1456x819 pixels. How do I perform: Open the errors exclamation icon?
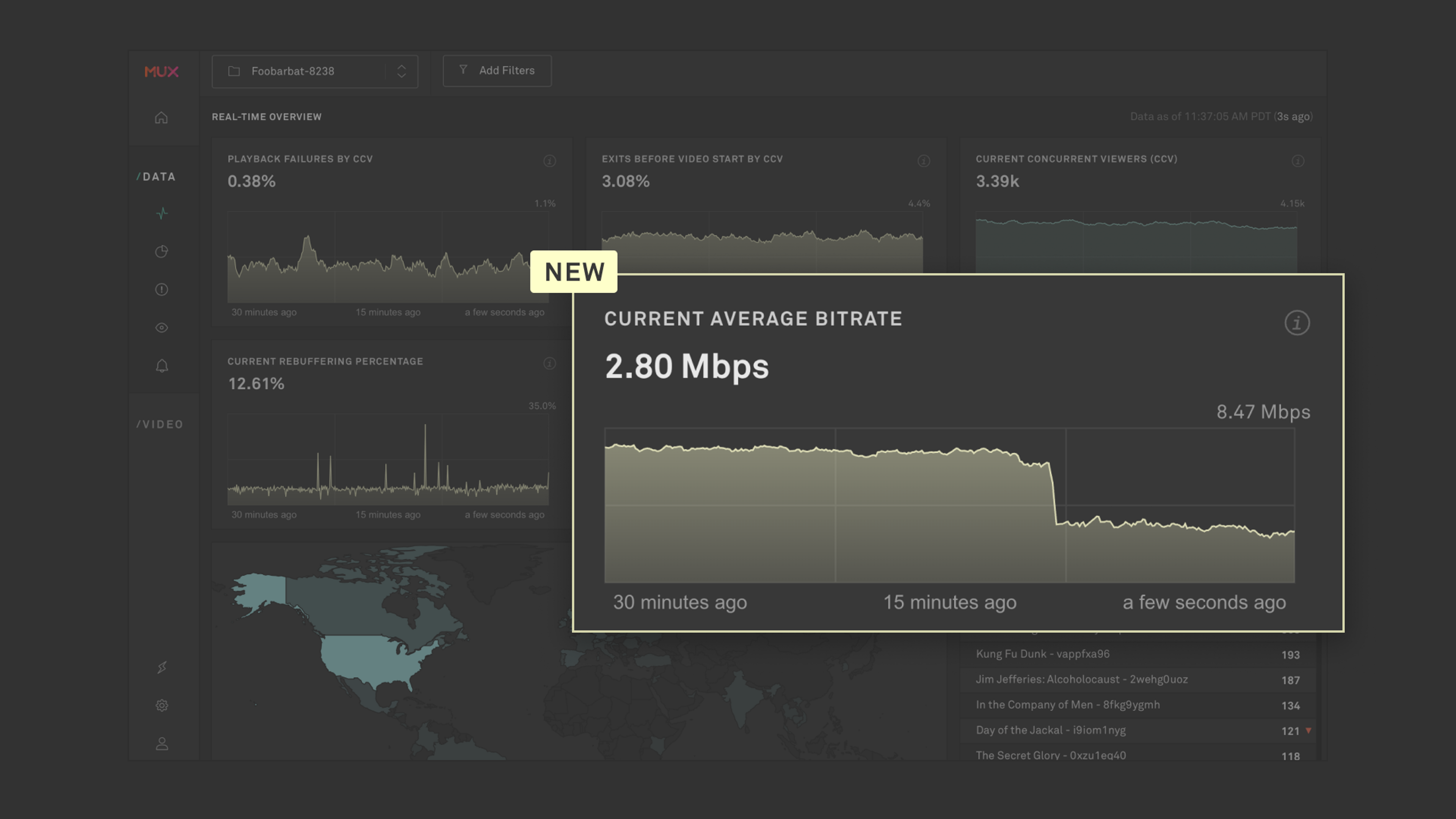click(x=162, y=289)
